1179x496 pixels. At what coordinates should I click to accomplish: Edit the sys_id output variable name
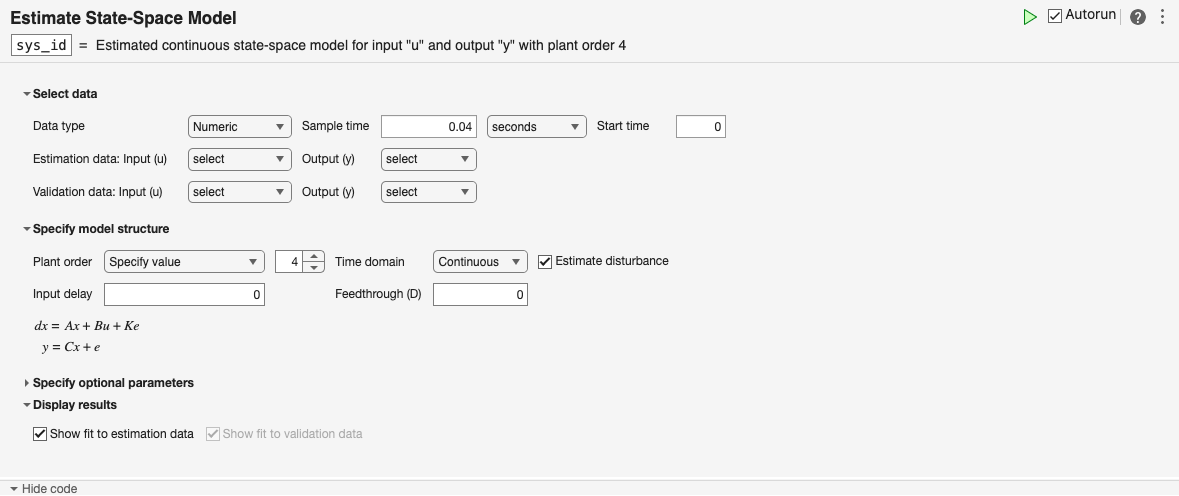[41, 46]
